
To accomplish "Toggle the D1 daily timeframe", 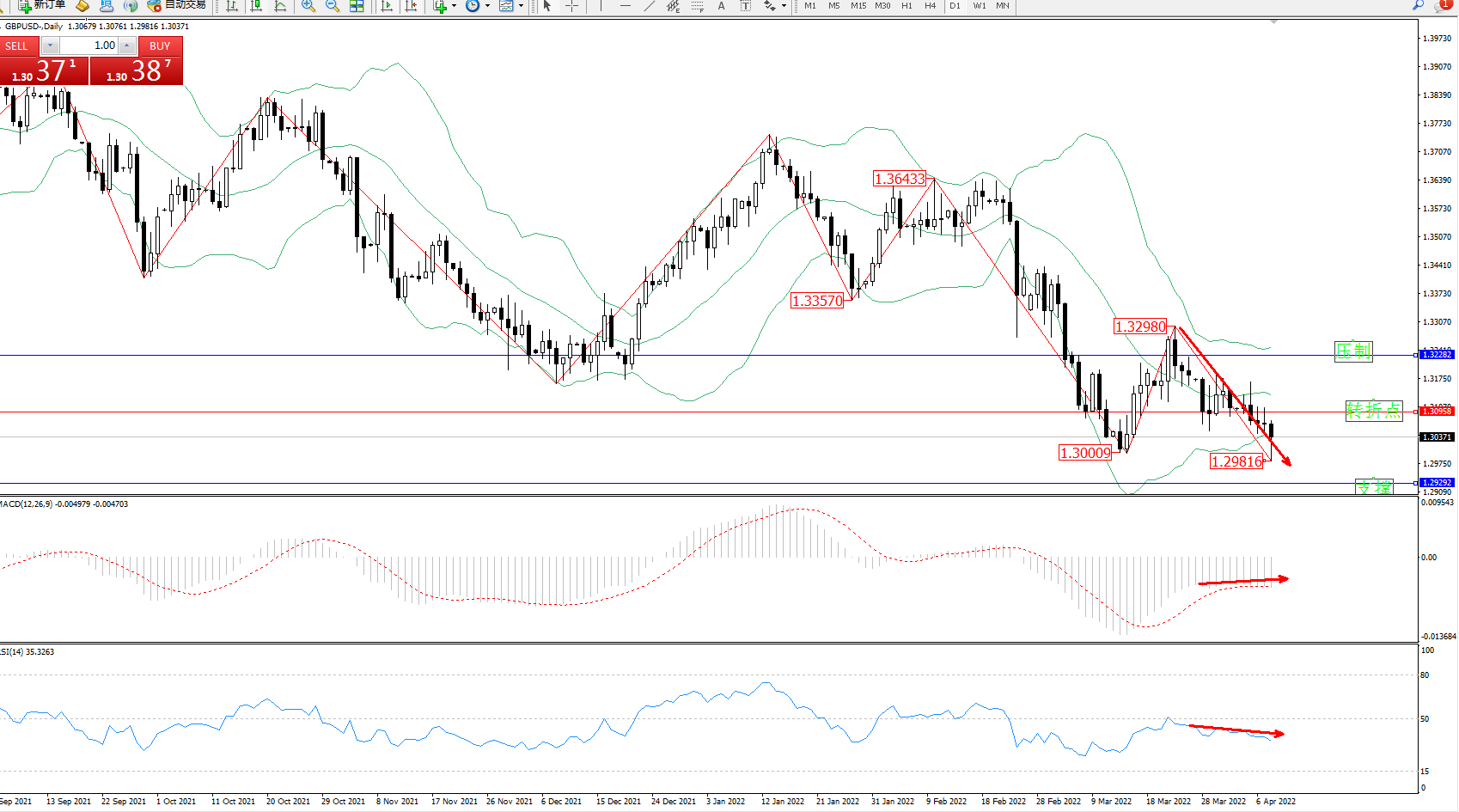I will click(955, 6).
